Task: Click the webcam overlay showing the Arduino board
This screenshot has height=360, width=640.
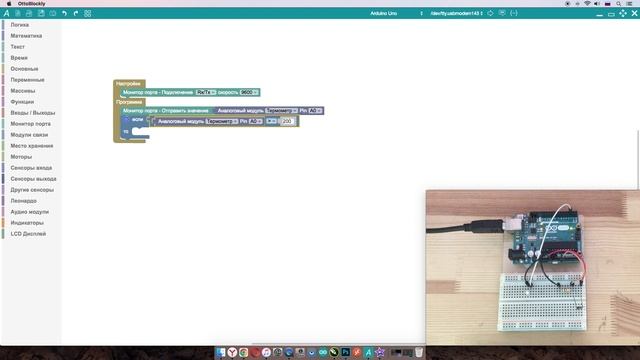Action: click(x=532, y=267)
